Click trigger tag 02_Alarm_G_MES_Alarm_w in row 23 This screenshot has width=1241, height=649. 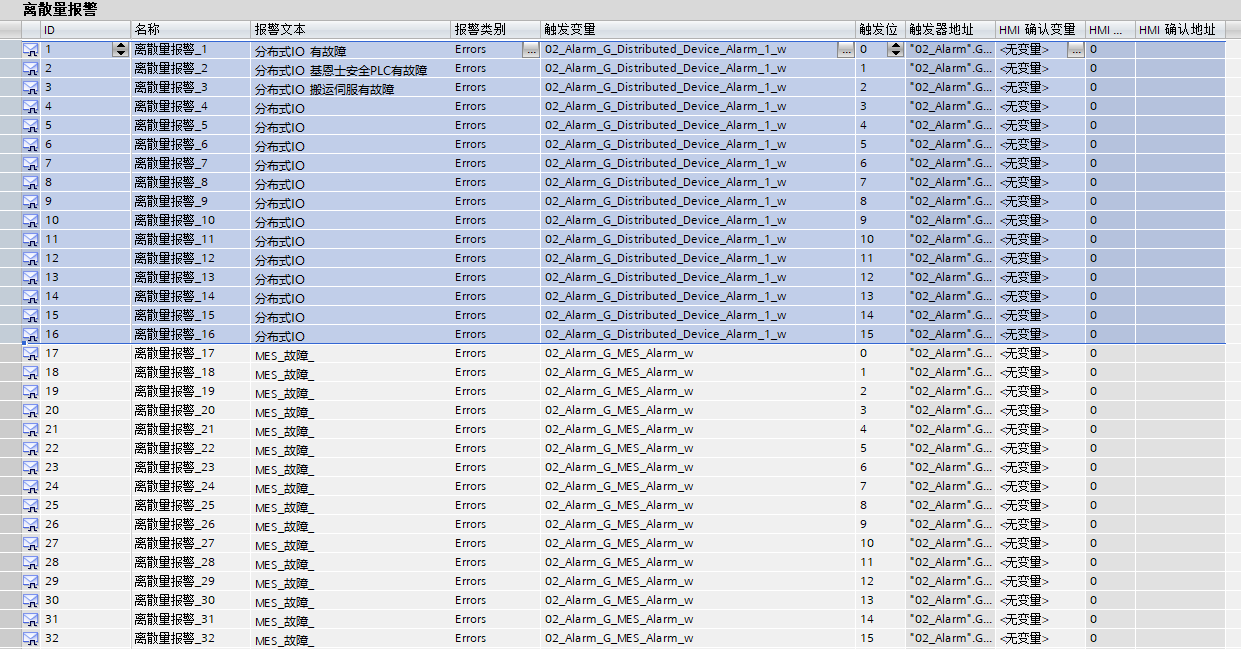click(x=619, y=467)
